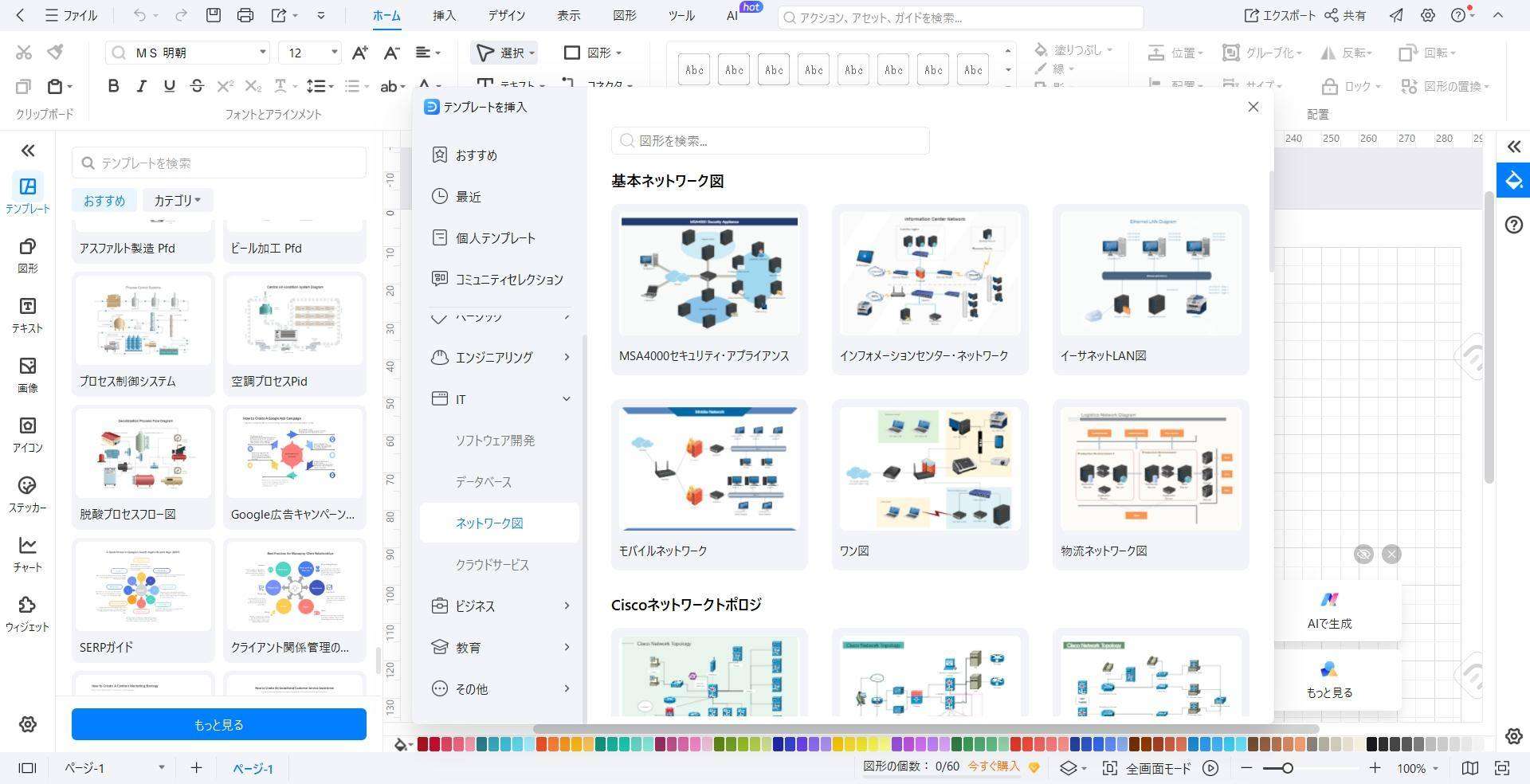The height and width of the screenshot is (784, 1530).
Task: Click the もっと見る button below templates
Action: click(218, 724)
